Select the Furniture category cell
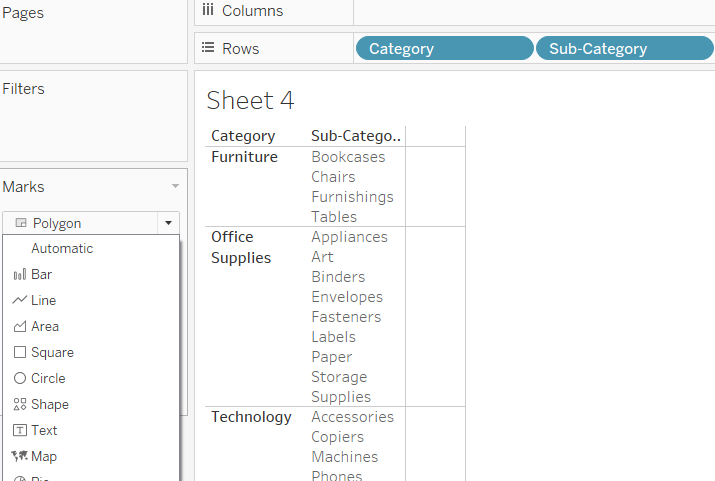 pyautogui.click(x=244, y=157)
